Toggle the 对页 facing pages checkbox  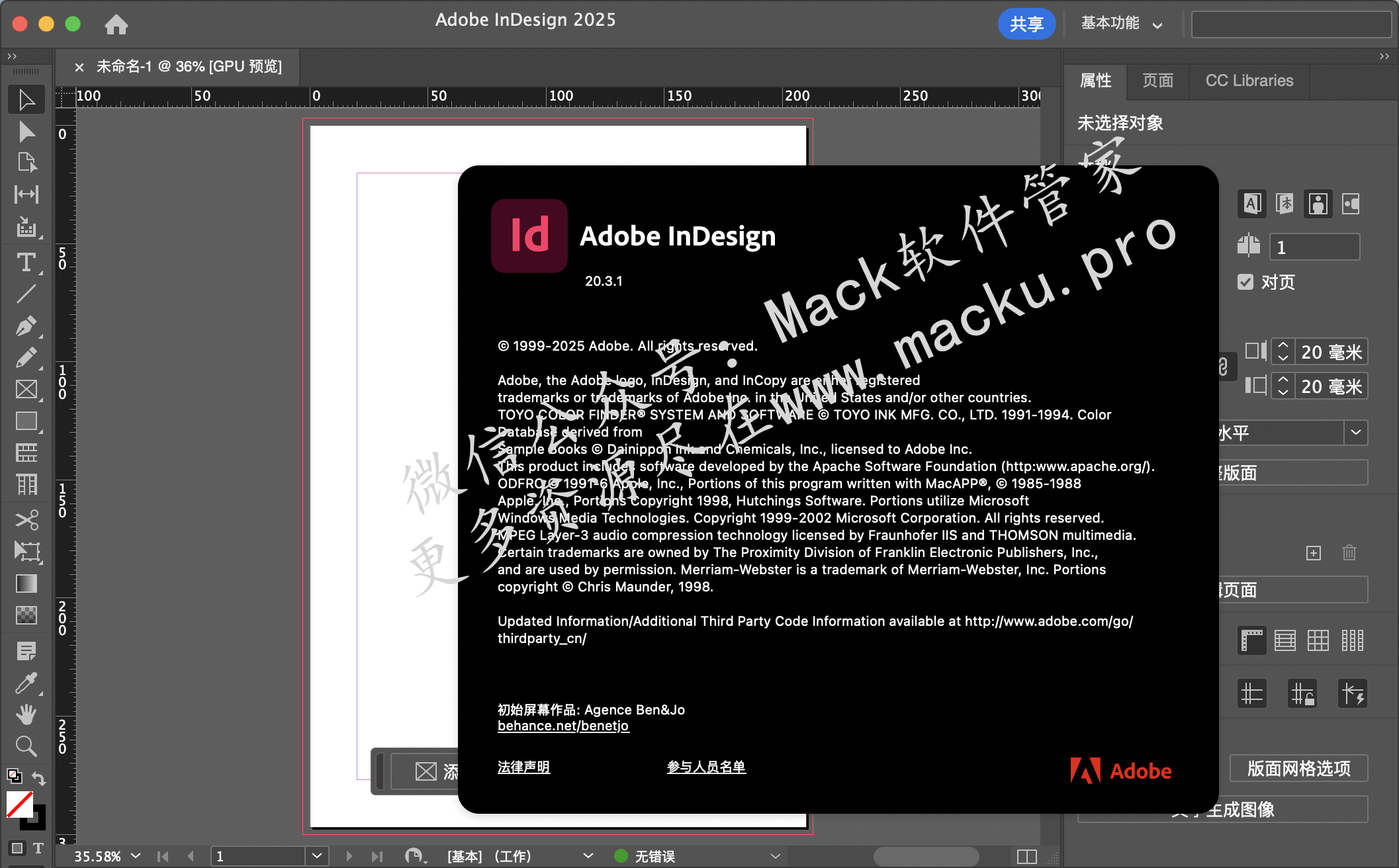[x=1245, y=282]
